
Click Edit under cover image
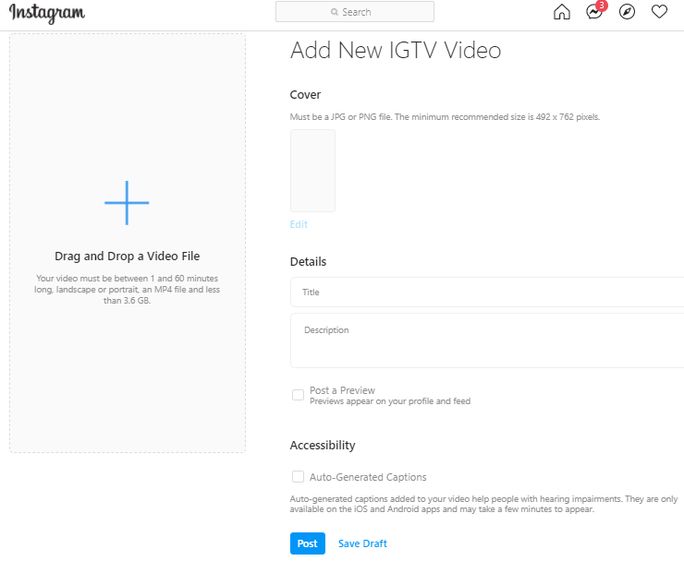(x=299, y=224)
